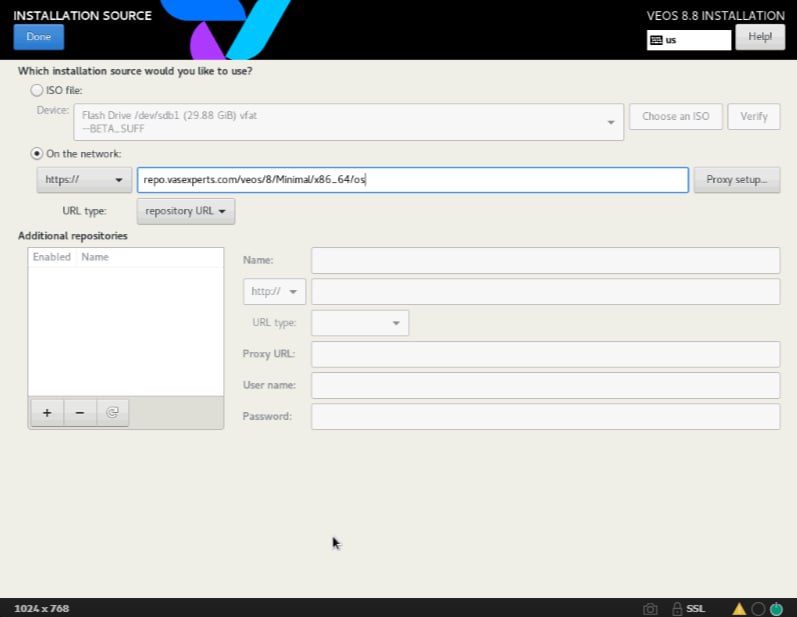Click the Help! button
Image resolution: width=797 pixels, height=617 pixels.
tap(760, 37)
